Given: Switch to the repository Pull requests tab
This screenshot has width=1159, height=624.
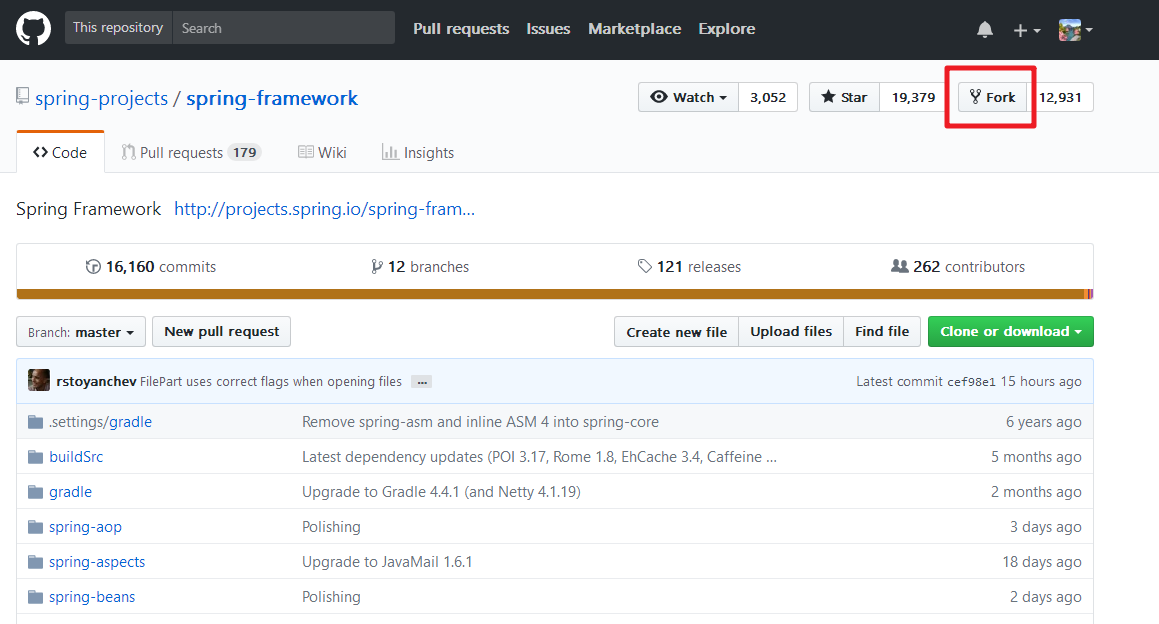Looking at the screenshot, I should [x=191, y=152].
